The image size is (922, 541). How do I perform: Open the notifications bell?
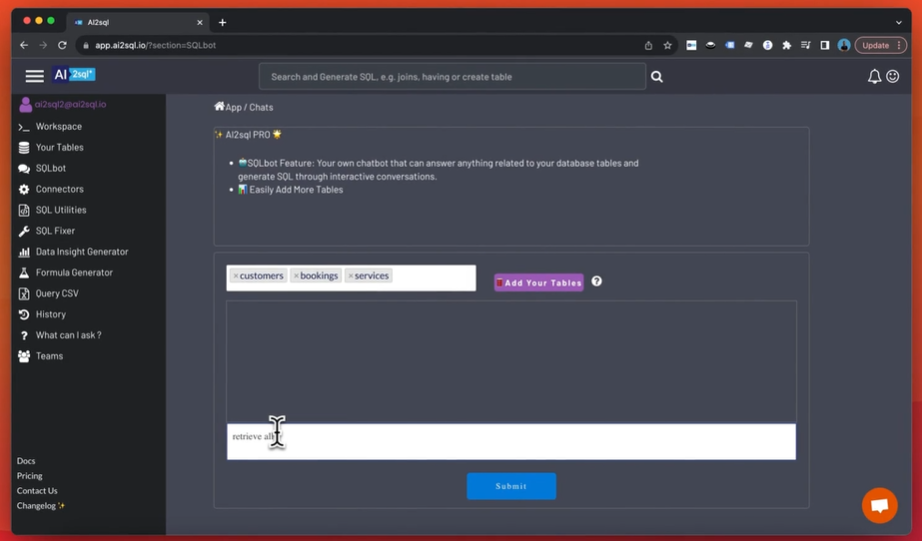(x=874, y=76)
